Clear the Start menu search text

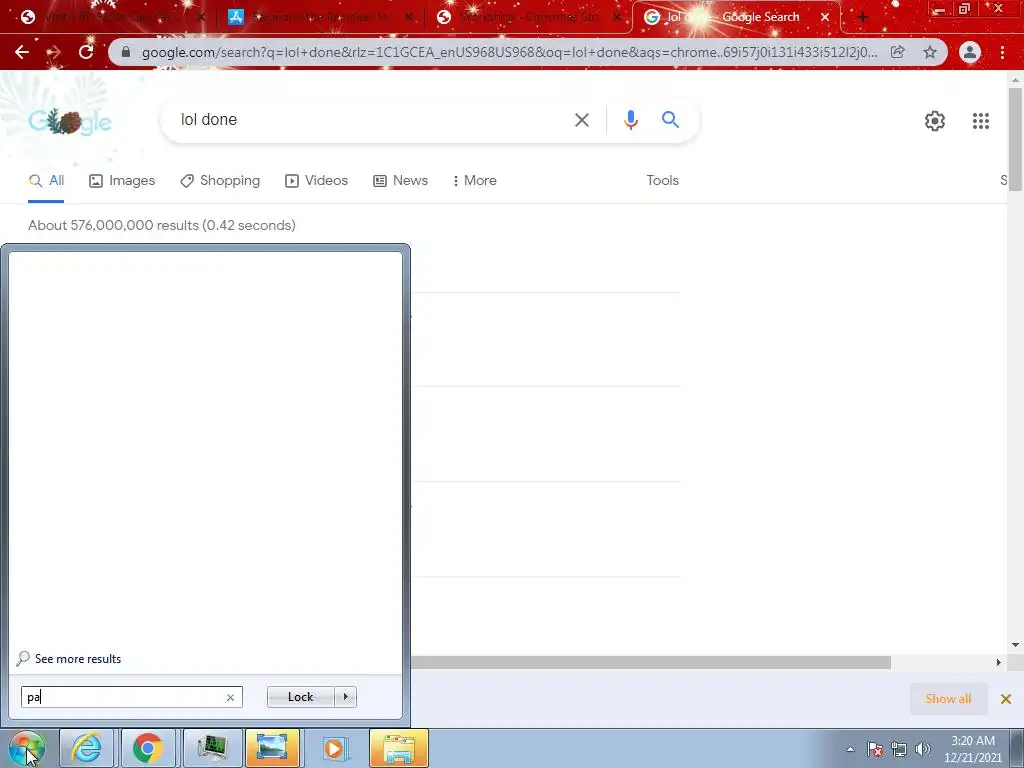click(230, 697)
